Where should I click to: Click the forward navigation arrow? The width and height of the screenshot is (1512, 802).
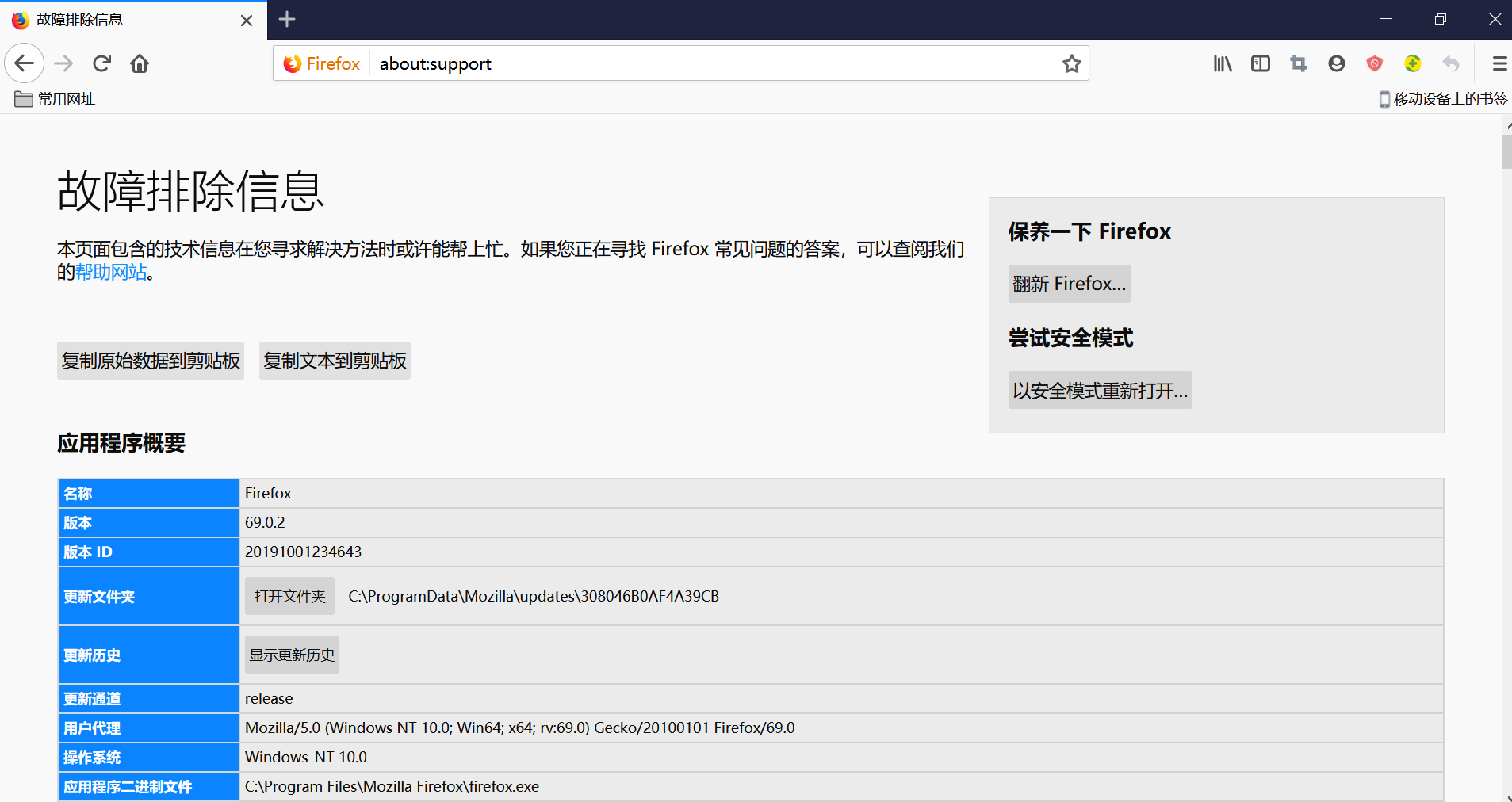click(63, 63)
